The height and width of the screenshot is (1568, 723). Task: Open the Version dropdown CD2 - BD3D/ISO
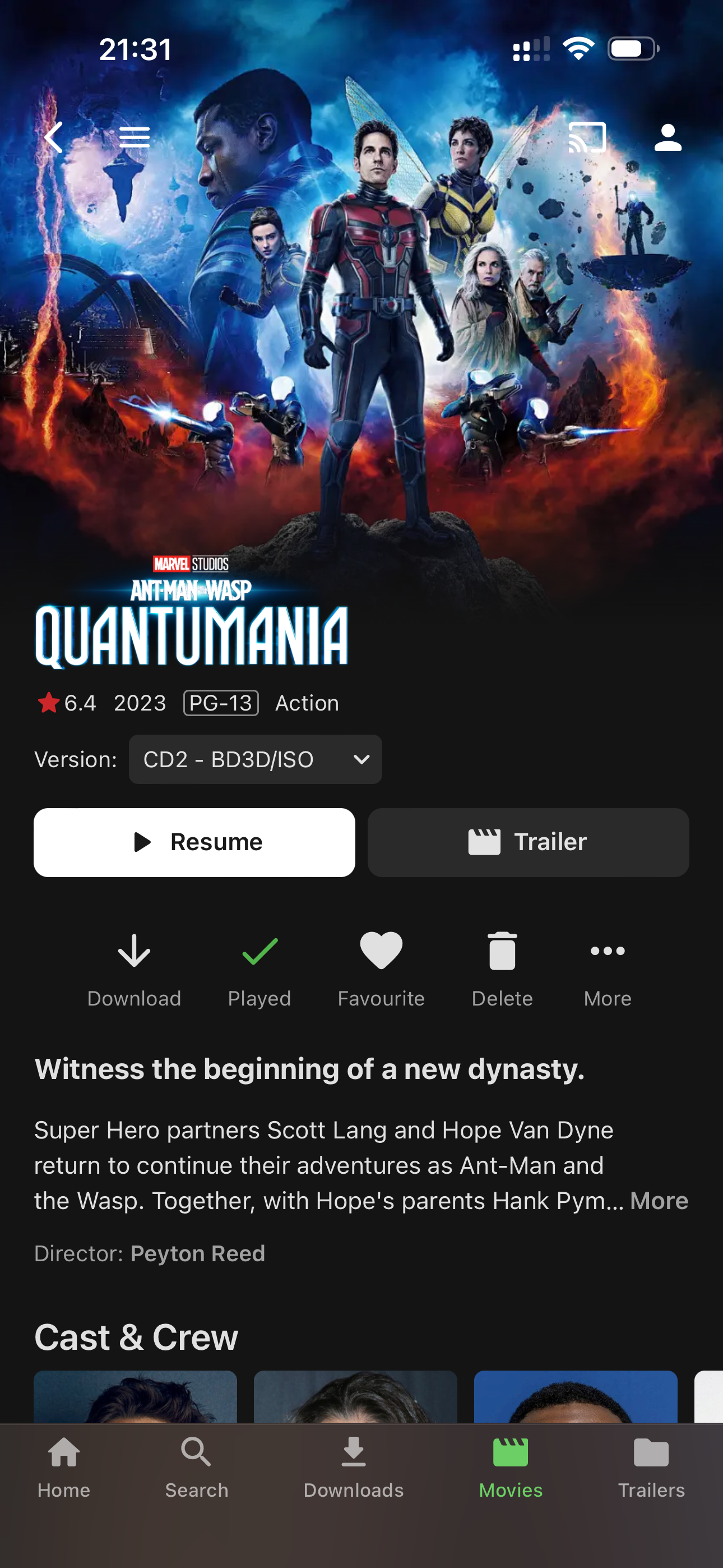(255, 759)
